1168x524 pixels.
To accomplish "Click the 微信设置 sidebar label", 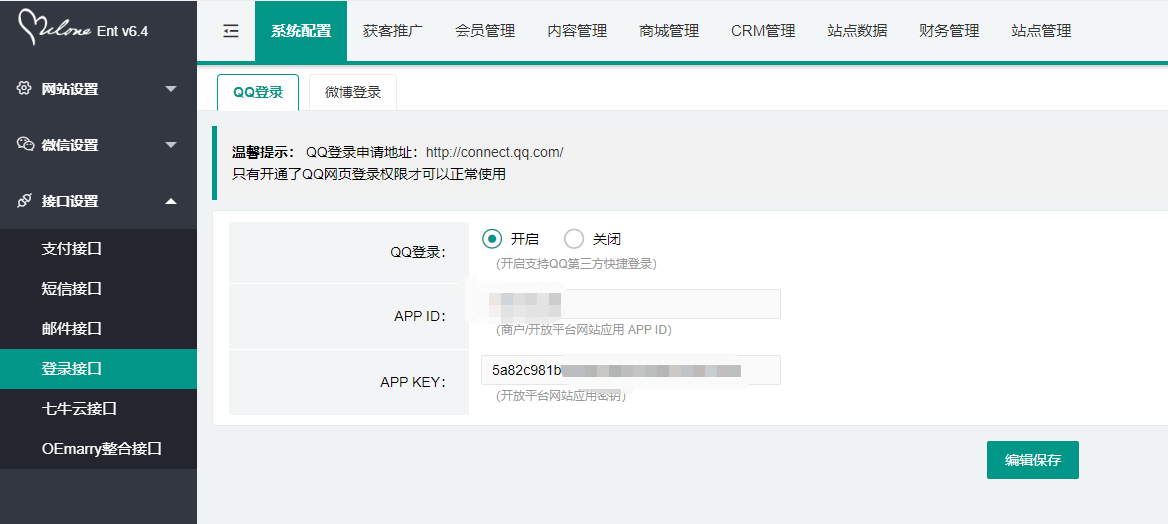I will 69,145.
